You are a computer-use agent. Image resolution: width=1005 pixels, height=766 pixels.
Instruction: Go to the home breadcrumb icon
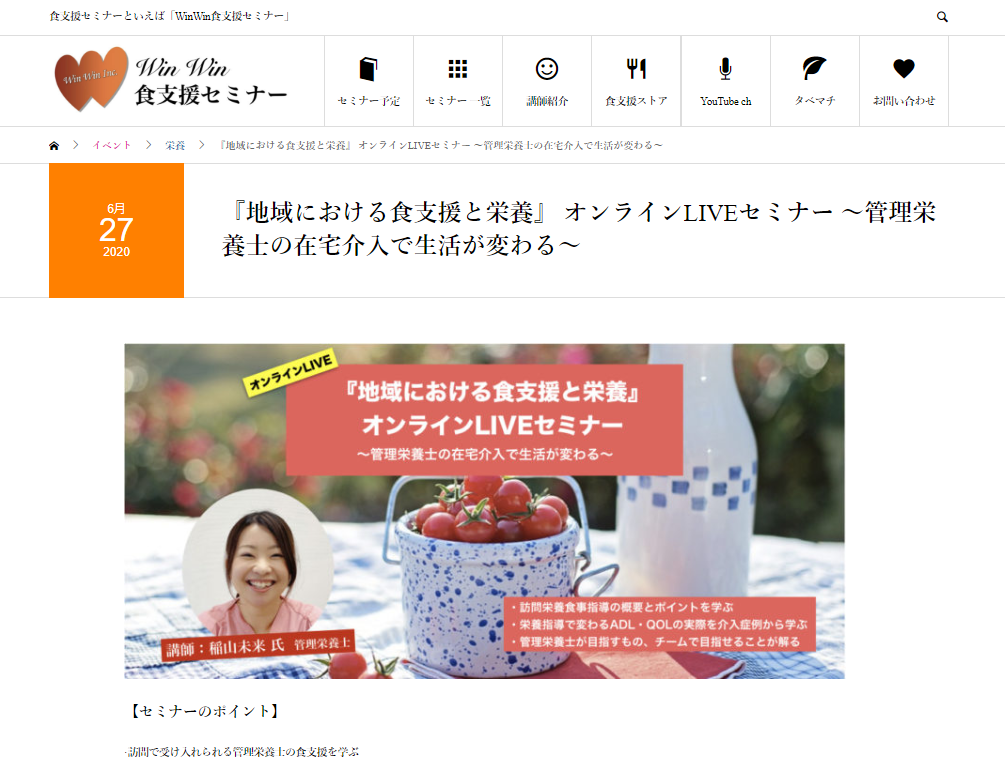click(54, 146)
